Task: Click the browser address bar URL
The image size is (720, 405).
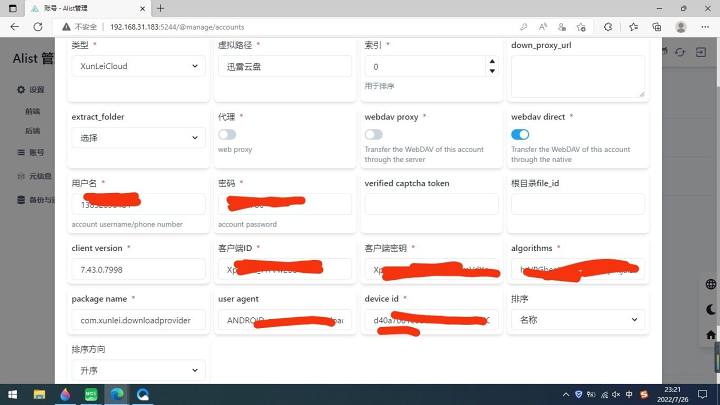Action: (x=177, y=27)
